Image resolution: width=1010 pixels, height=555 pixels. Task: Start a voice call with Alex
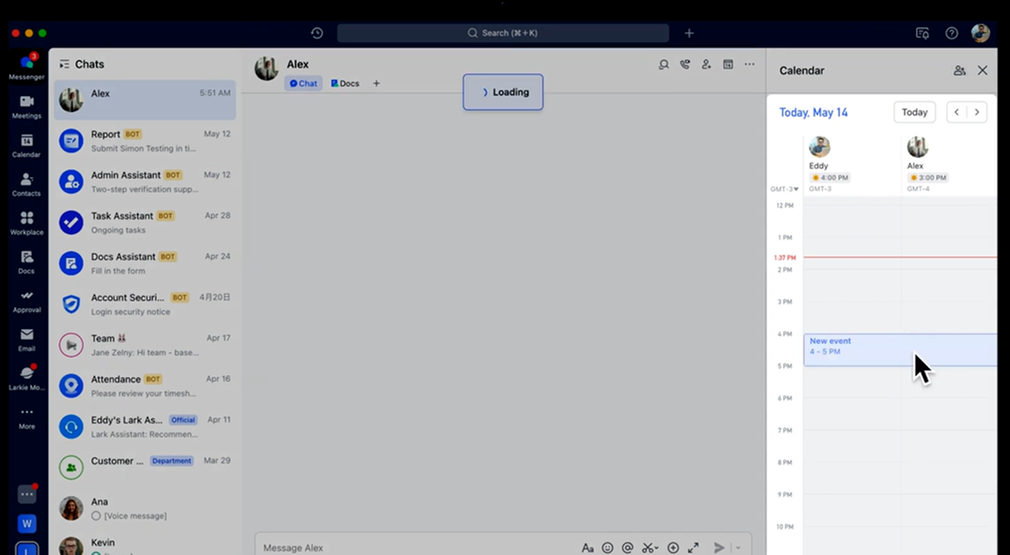(685, 65)
